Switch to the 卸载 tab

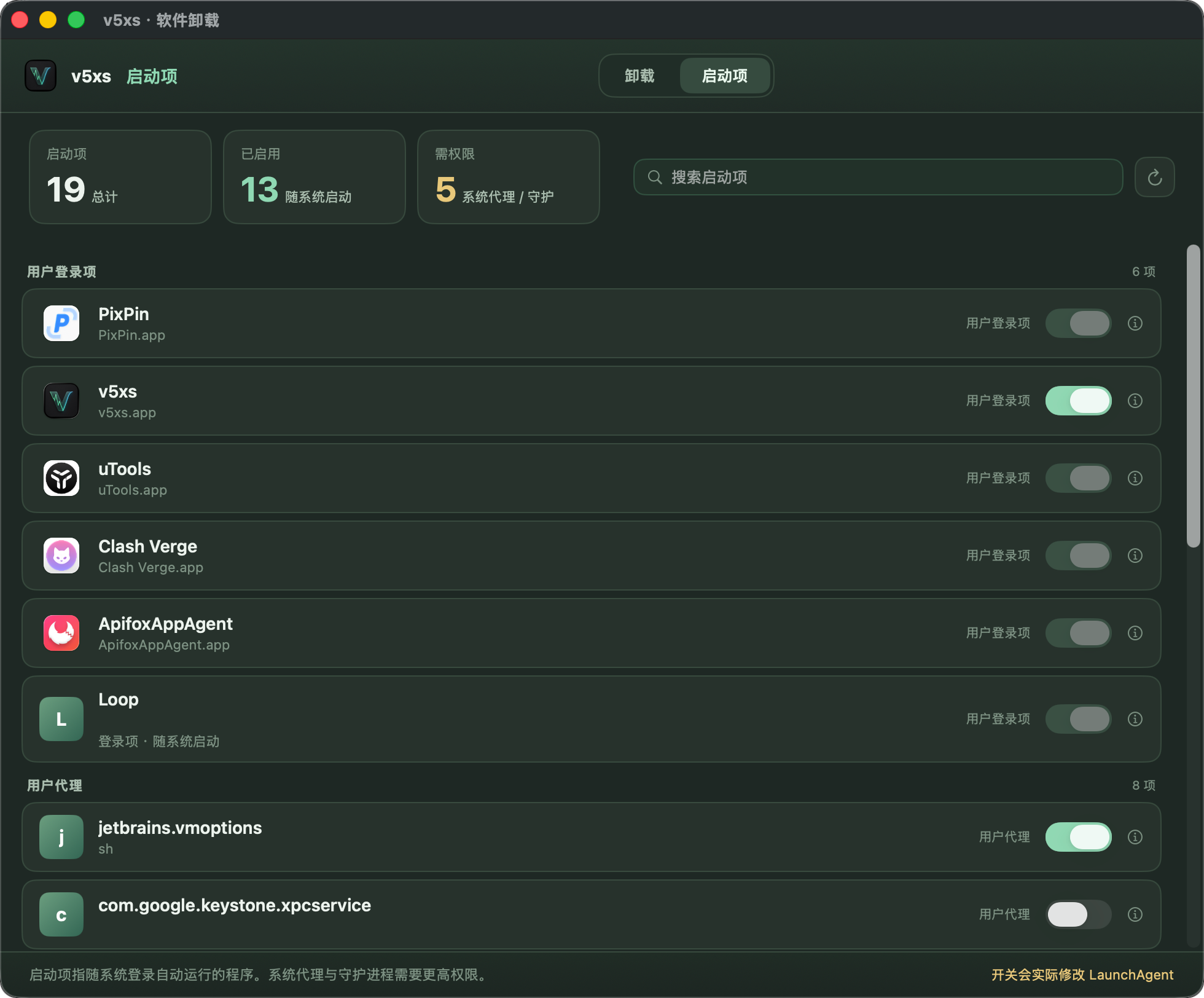point(639,76)
